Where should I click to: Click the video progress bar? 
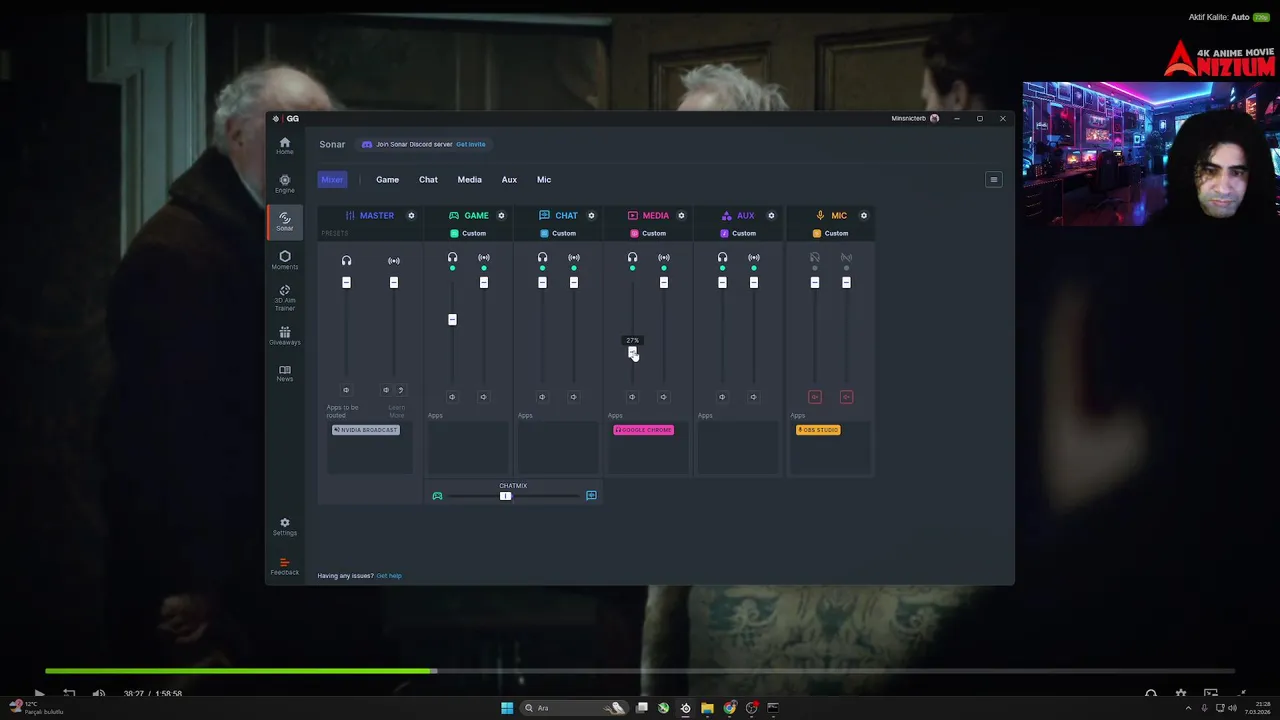coord(640,671)
